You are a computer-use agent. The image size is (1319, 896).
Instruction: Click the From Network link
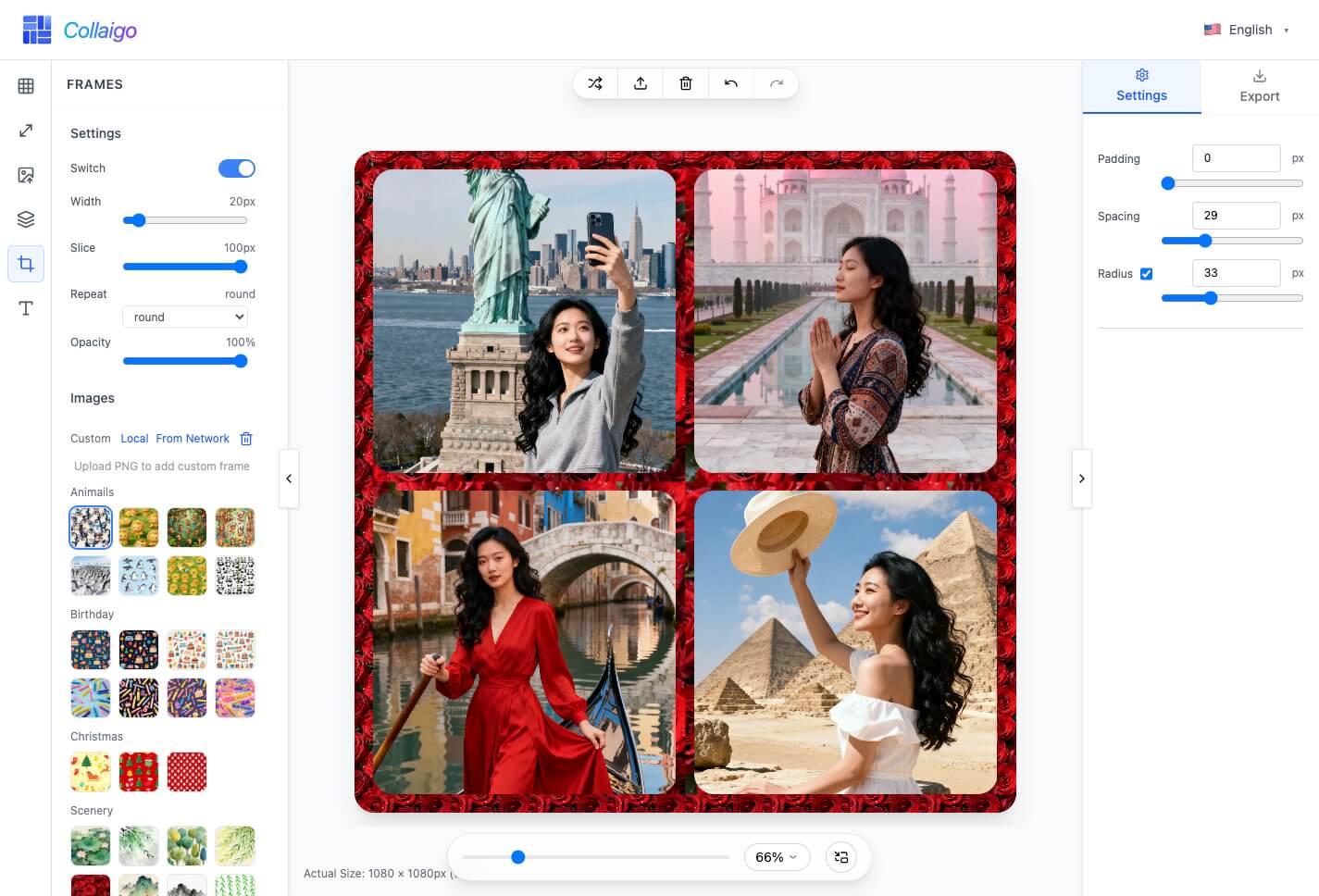pos(193,439)
